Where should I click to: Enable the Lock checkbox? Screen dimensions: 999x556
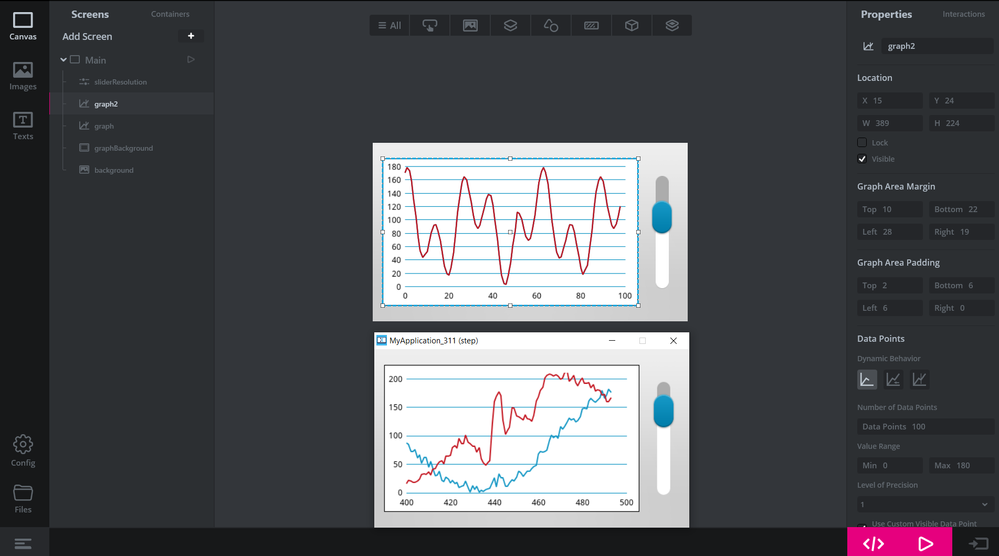tap(862, 143)
